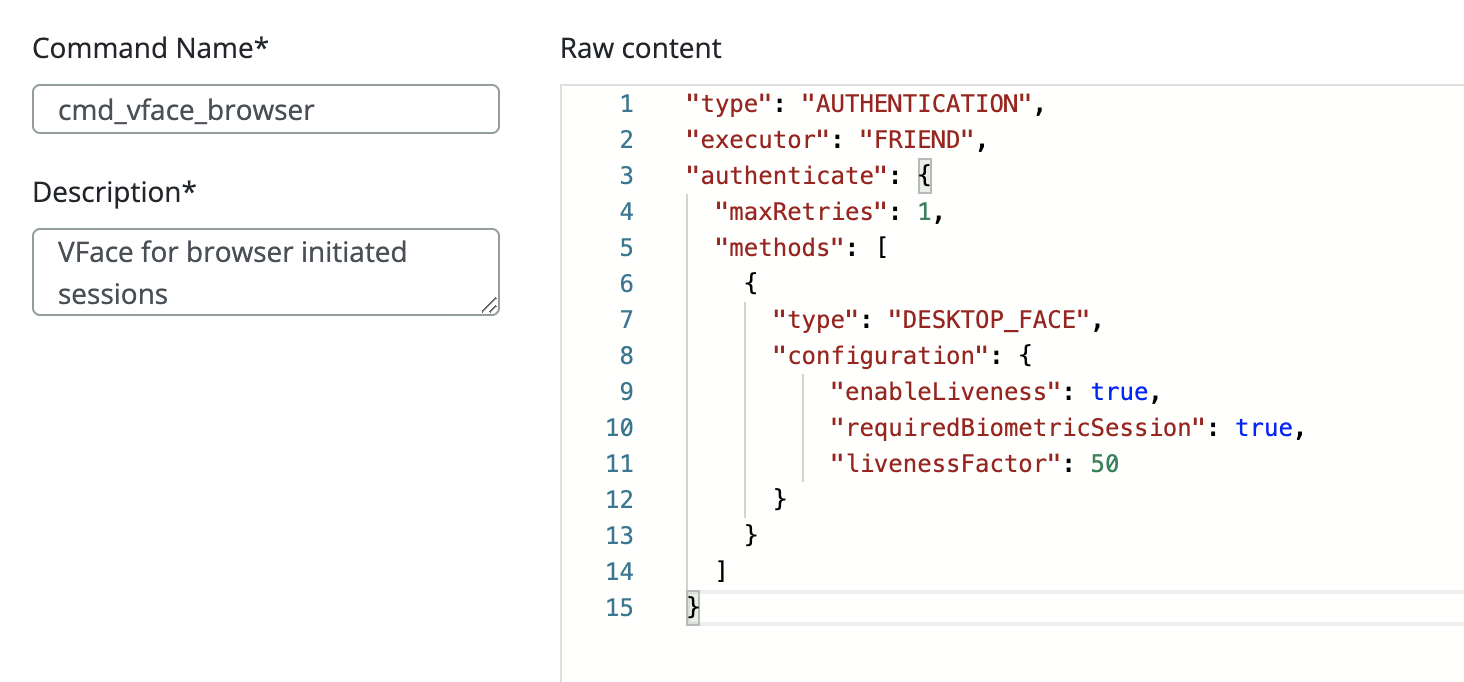
Task: Click the "methods" key on line 5
Action: point(772,248)
